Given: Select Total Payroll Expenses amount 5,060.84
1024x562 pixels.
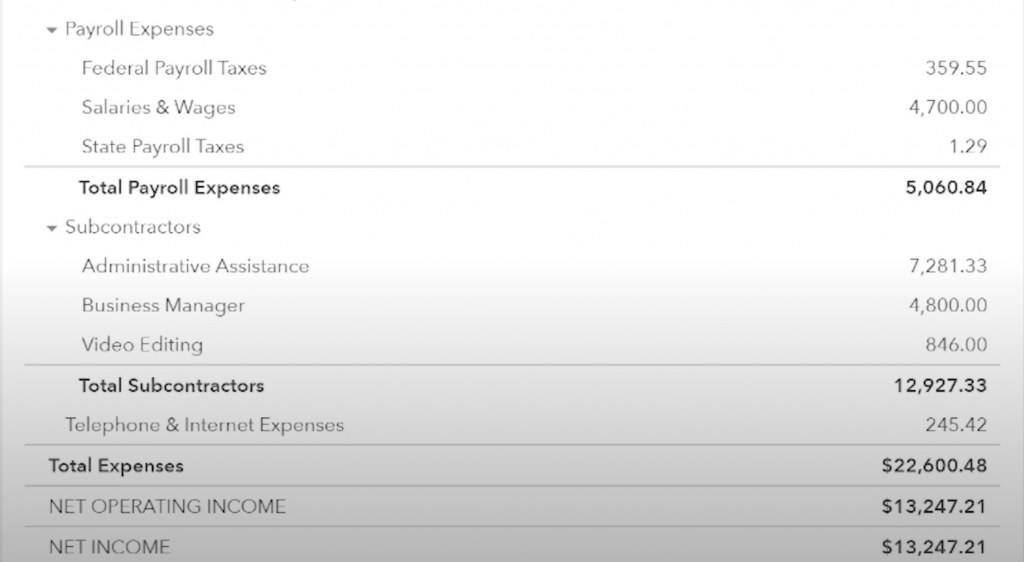Looking at the screenshot, I should point(946,188).
